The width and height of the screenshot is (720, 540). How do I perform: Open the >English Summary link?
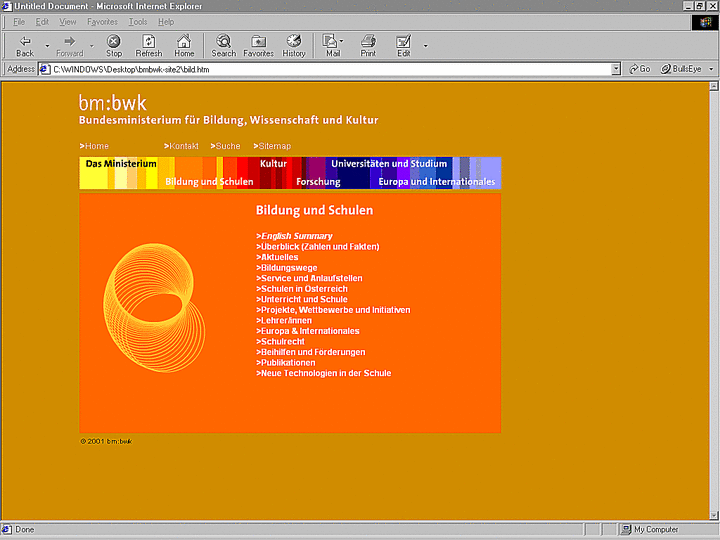coord(294,236)
